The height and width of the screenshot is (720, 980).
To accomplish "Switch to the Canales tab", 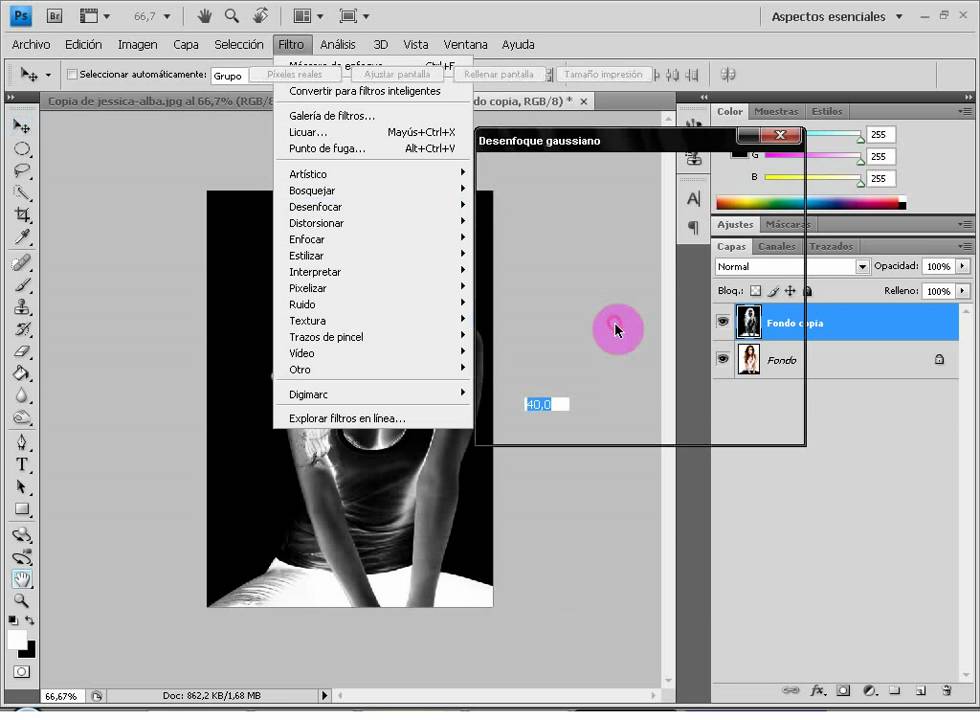I will click(777, 246).
